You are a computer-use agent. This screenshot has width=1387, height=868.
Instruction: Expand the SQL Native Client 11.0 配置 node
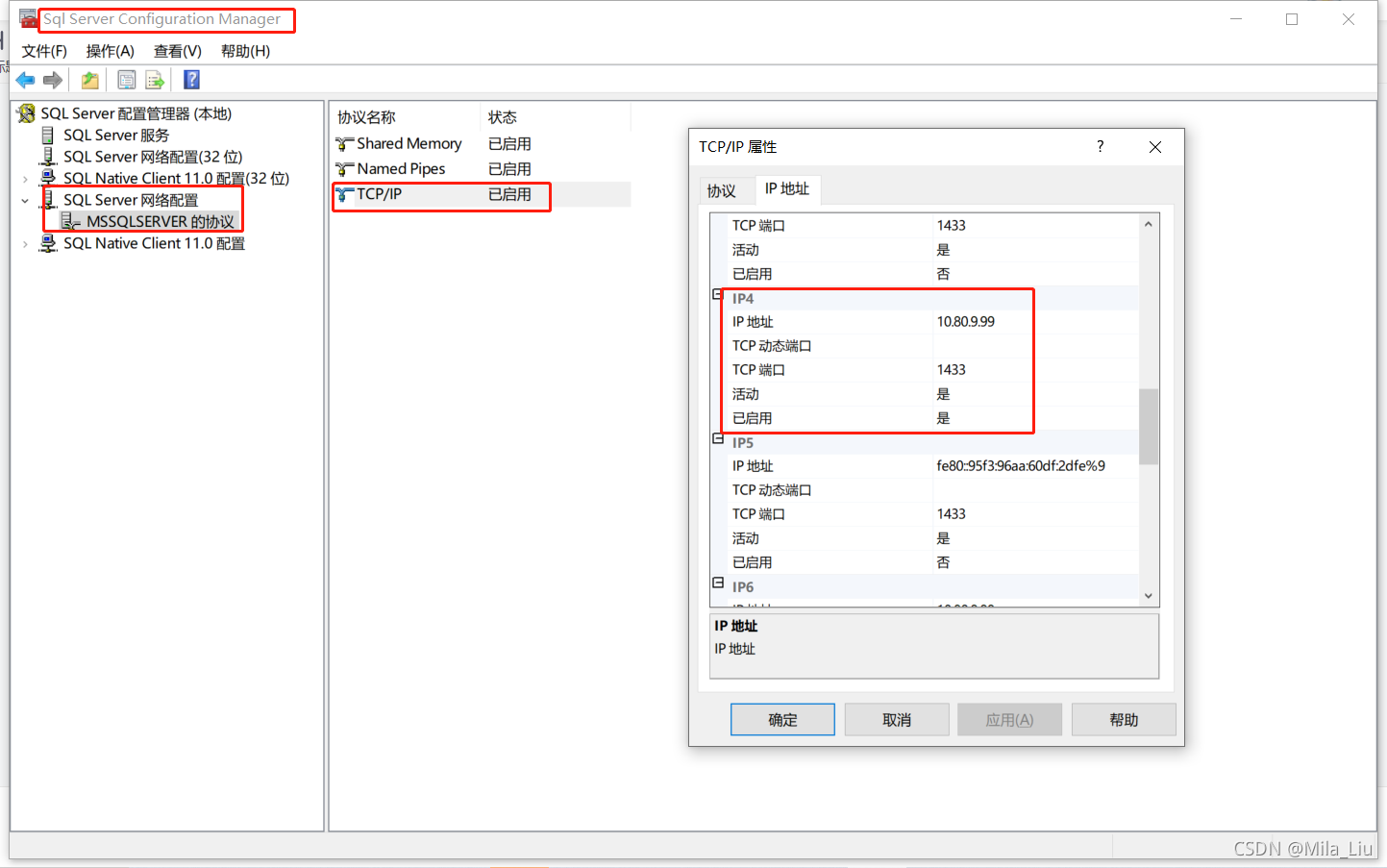pyautogui.click(x=25, y=244)
